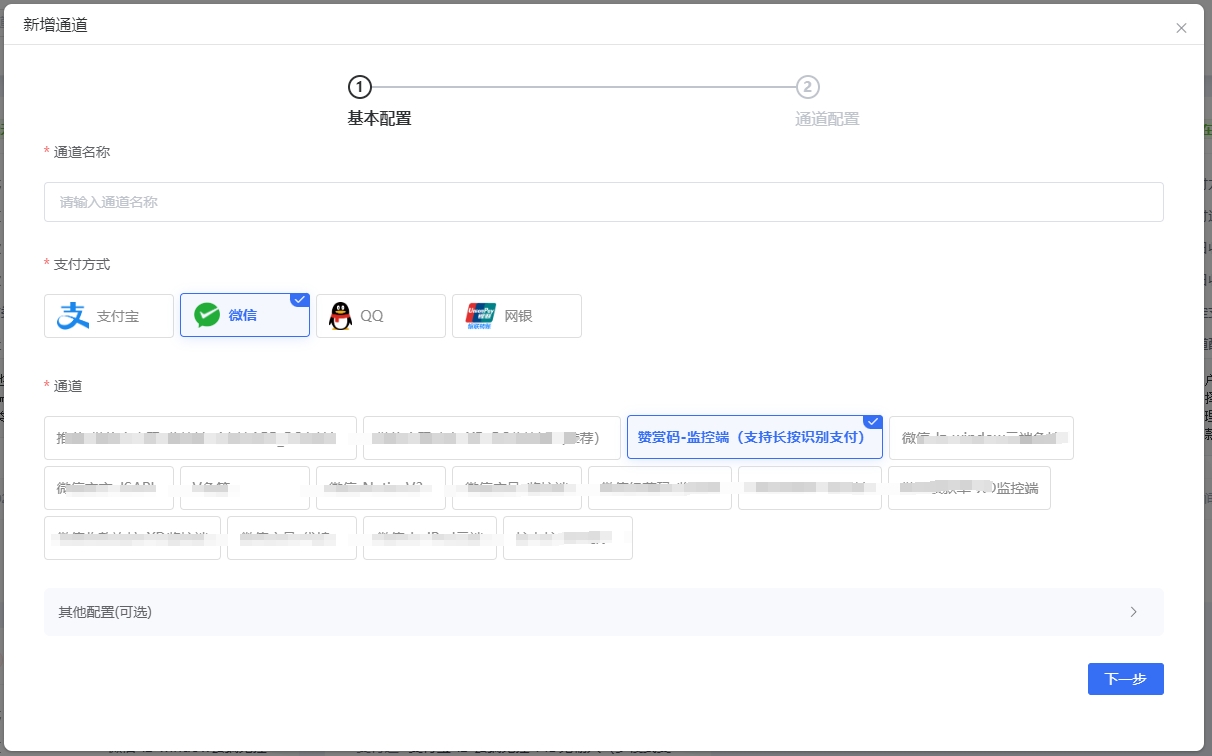Click the green WeChat logo icon

[x=207, y=316]
